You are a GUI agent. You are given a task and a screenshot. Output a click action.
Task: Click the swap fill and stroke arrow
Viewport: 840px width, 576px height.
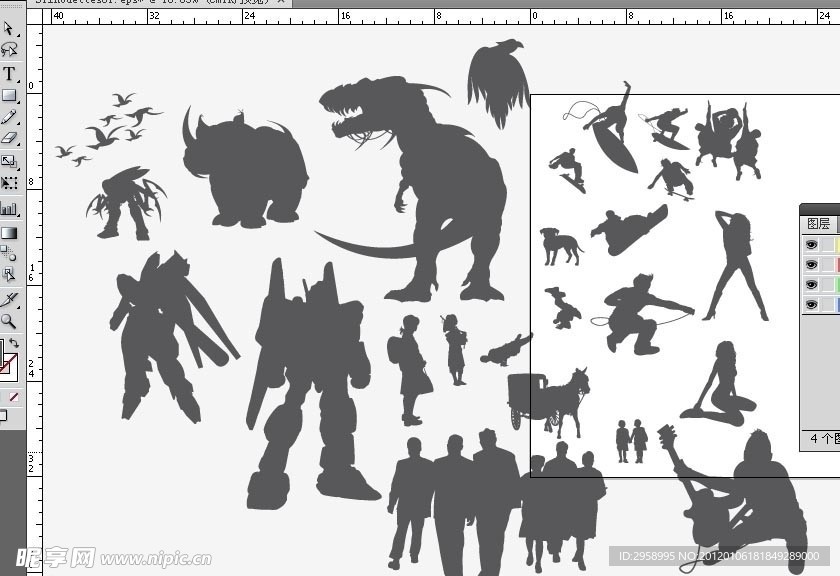(15, 344)
